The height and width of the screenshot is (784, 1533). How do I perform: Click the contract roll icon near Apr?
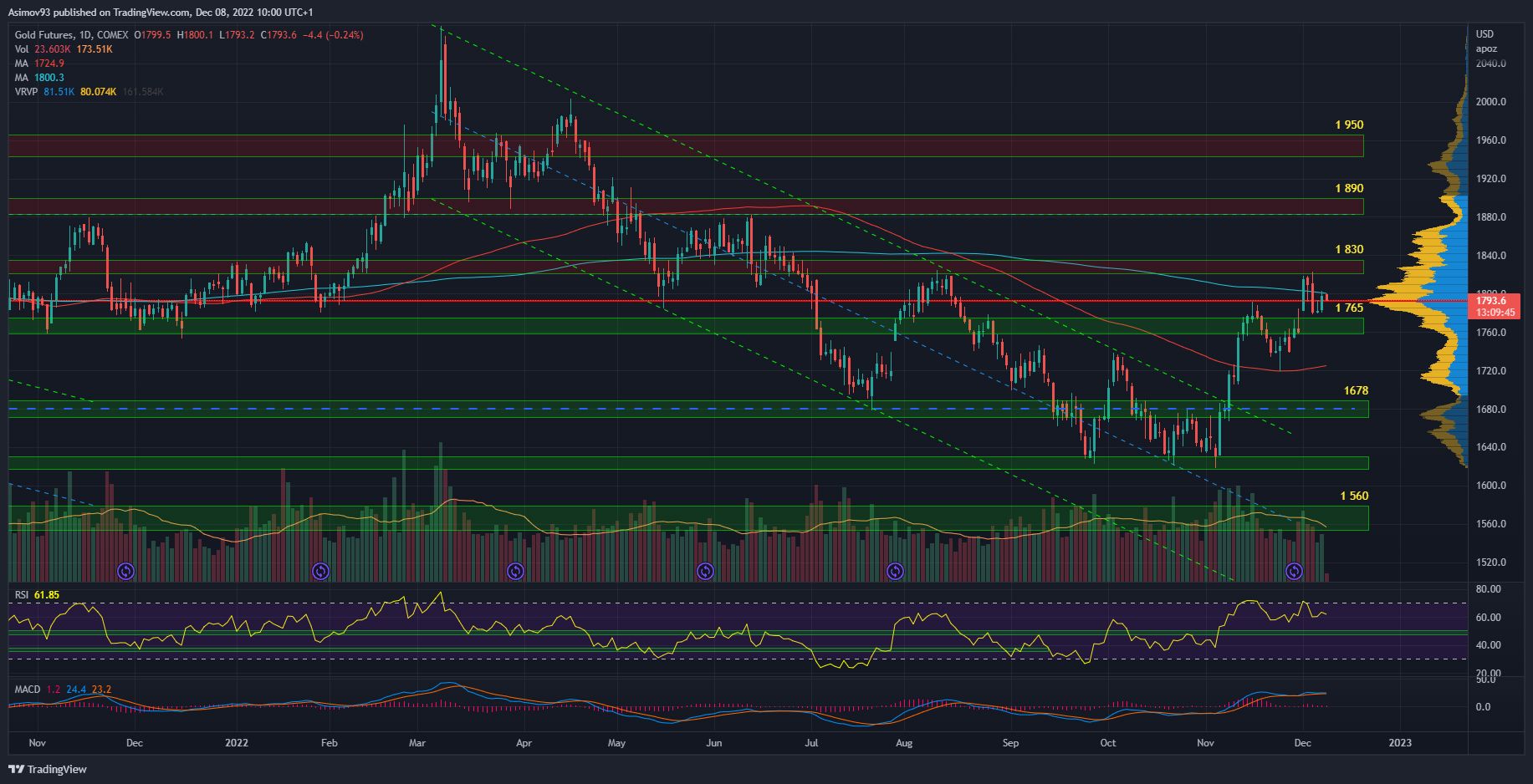[x=516, y=572]
